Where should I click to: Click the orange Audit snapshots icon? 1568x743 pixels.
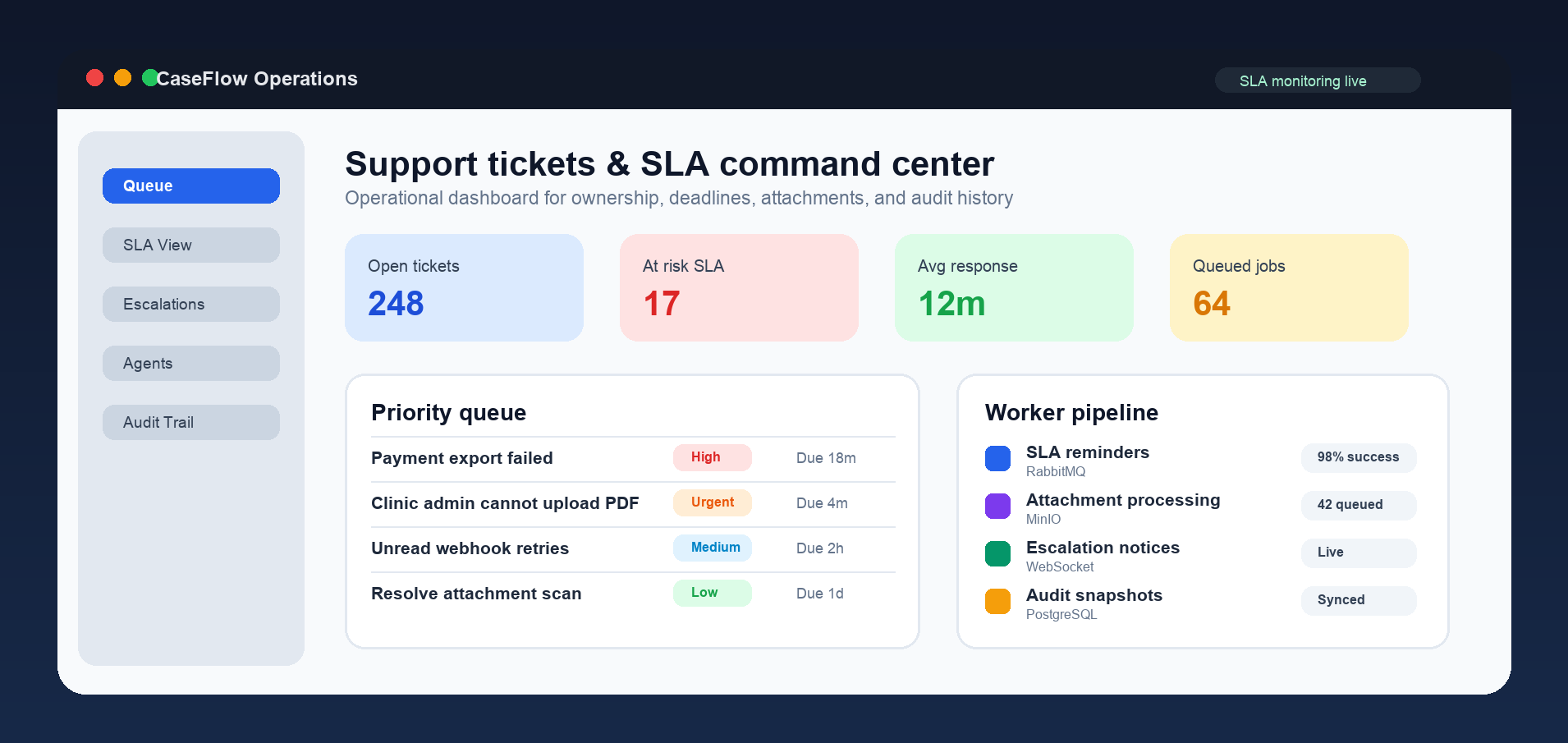pyautogui.click(x=997, y=602)
